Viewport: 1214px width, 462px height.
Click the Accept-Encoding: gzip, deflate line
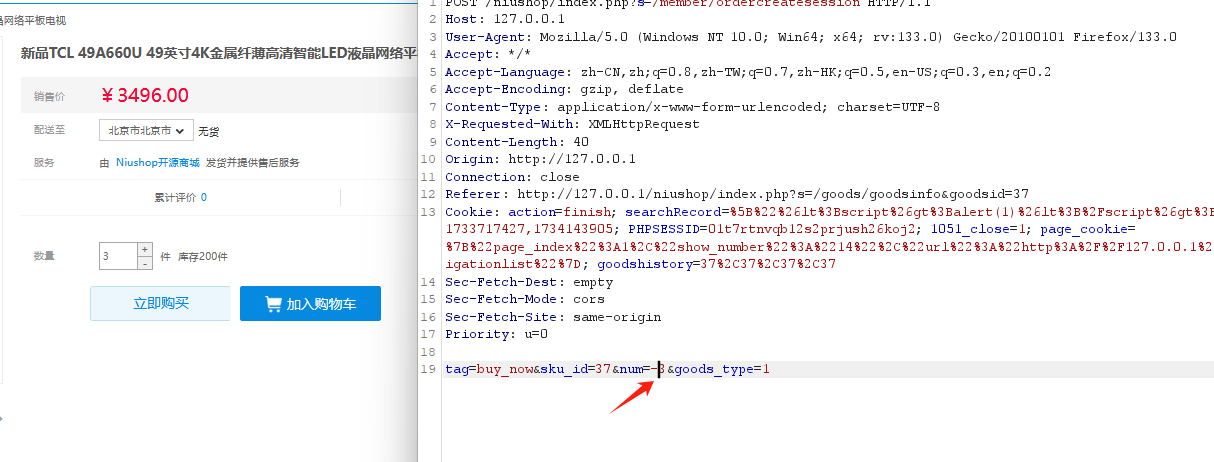[x=564, y=89]
